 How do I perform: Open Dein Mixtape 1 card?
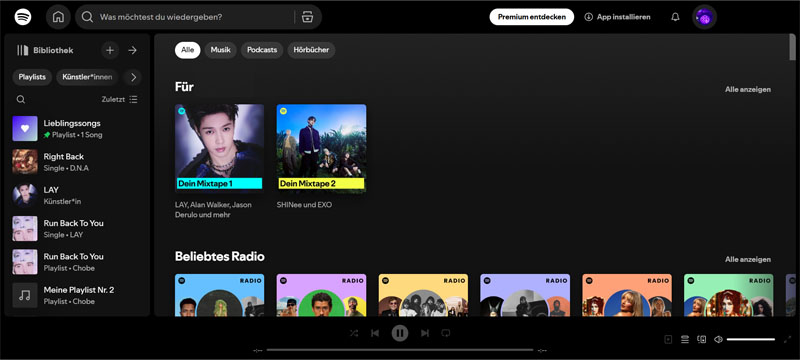(219, 162)
